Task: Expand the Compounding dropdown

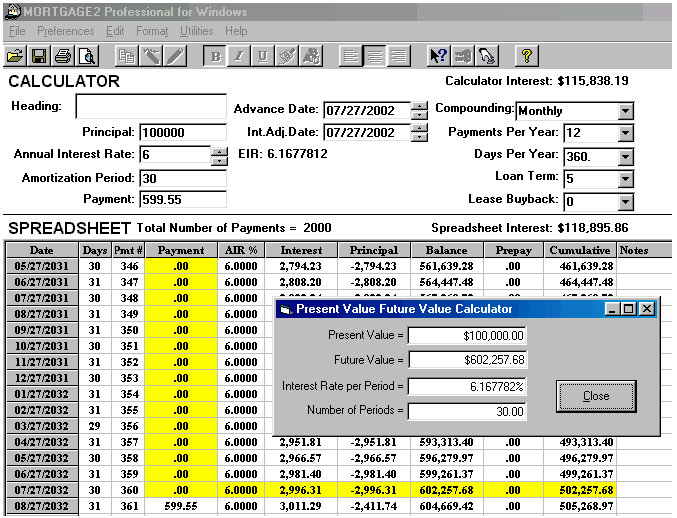Action: coord(625,111)
